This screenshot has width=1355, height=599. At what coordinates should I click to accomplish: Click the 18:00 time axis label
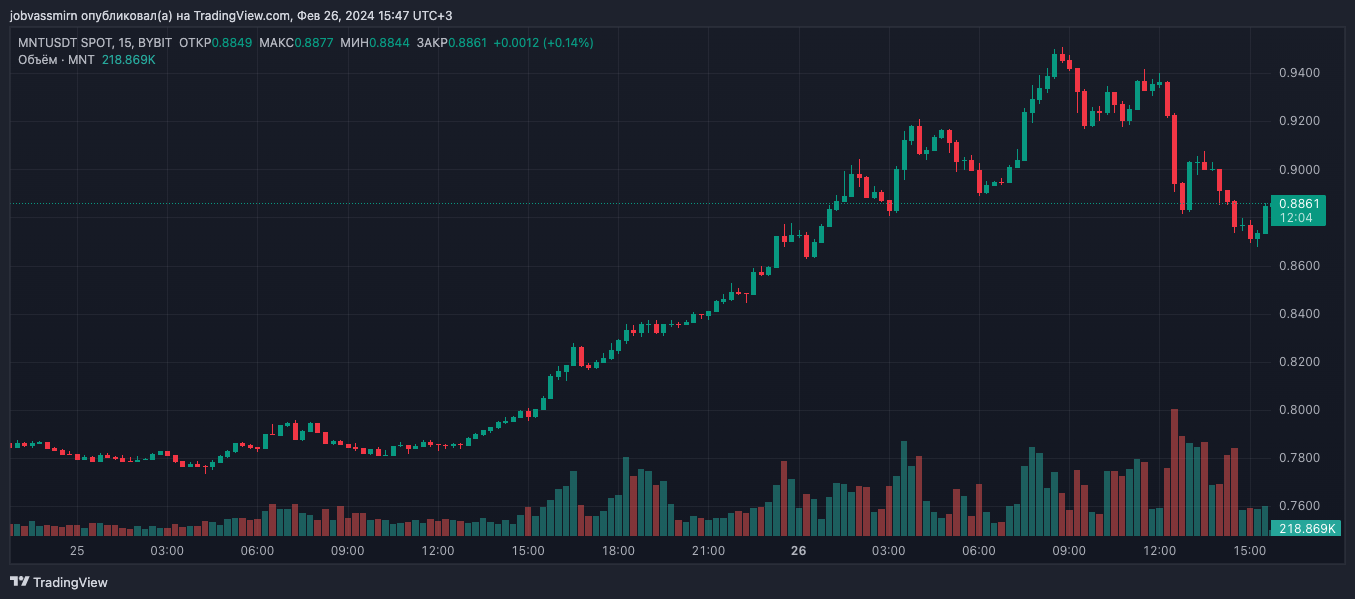tap(618, 551)
